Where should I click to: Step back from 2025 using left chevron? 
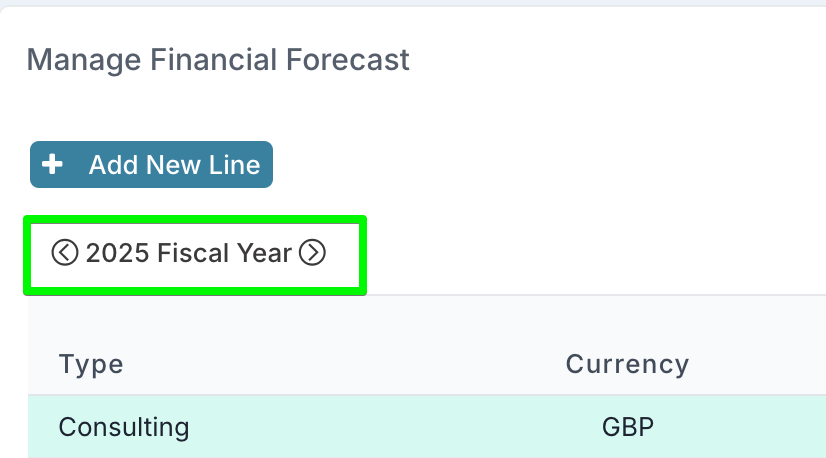(x=65, y=252)
